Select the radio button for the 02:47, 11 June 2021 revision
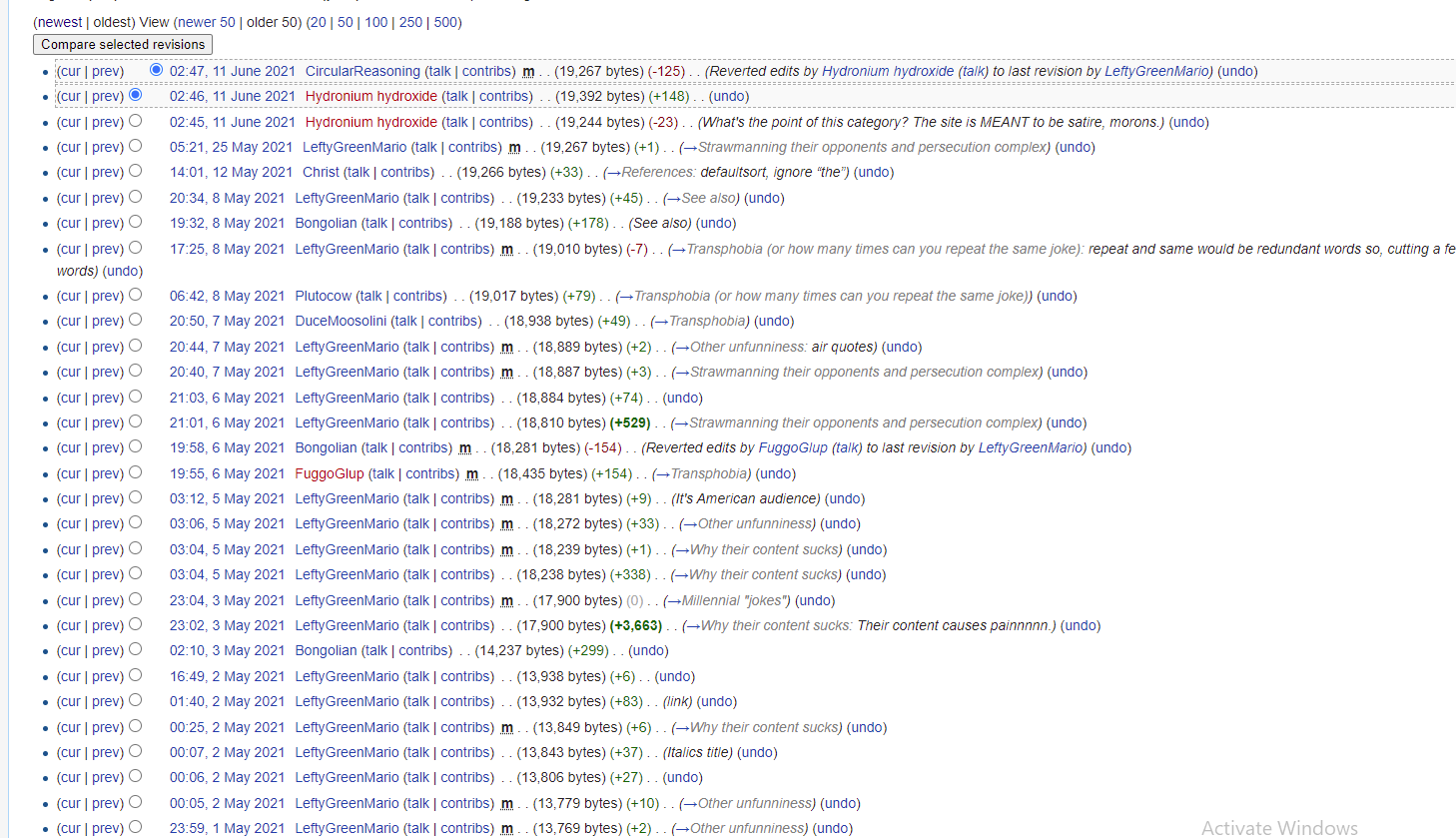The height and width of the screenshot is (838, 1456). [x=156, y=70]
